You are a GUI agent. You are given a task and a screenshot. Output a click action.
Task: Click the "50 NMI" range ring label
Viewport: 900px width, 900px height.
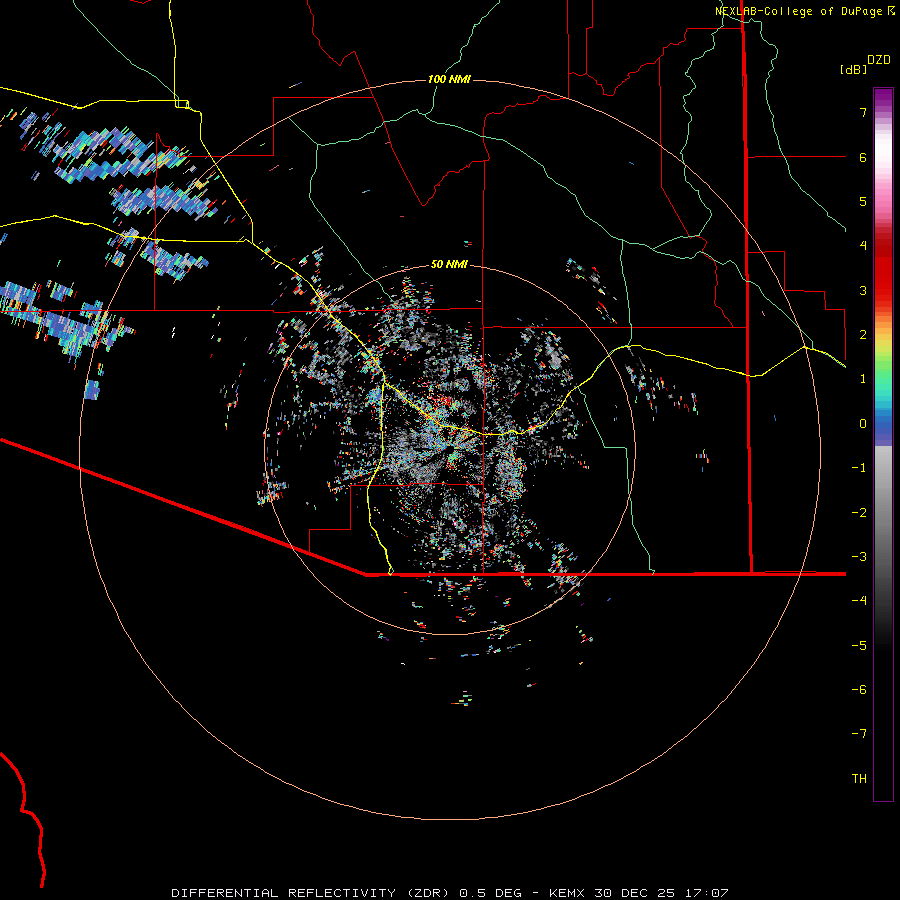coord(449,264)
